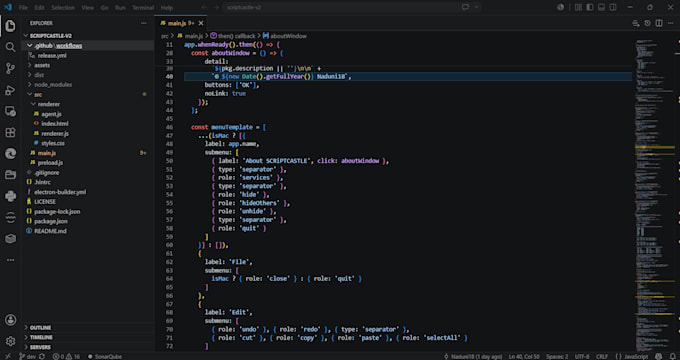This screenshot has width=680, height=360.
Task: Click the aboutWindow breadcrumb item
Action: 284,36
